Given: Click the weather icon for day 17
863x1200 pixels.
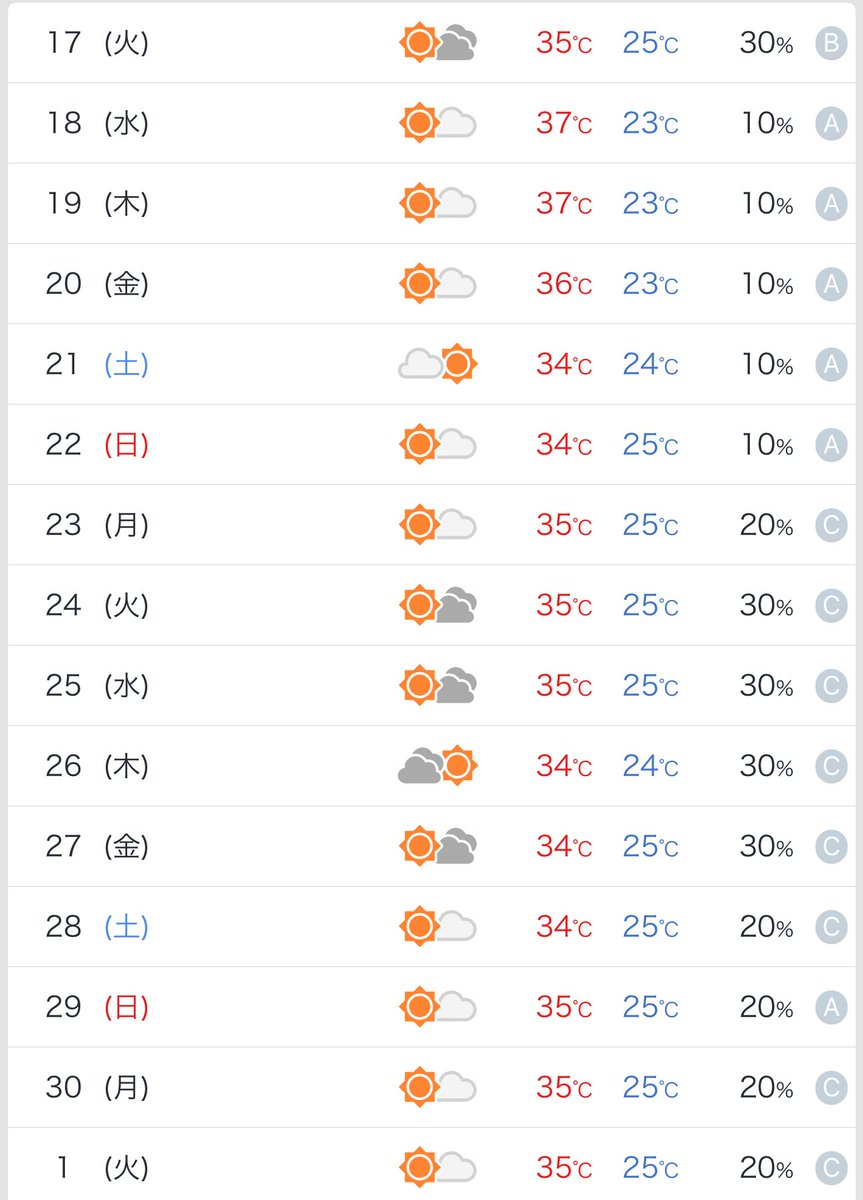Looking at the screenshot, I should pos(437,43).
